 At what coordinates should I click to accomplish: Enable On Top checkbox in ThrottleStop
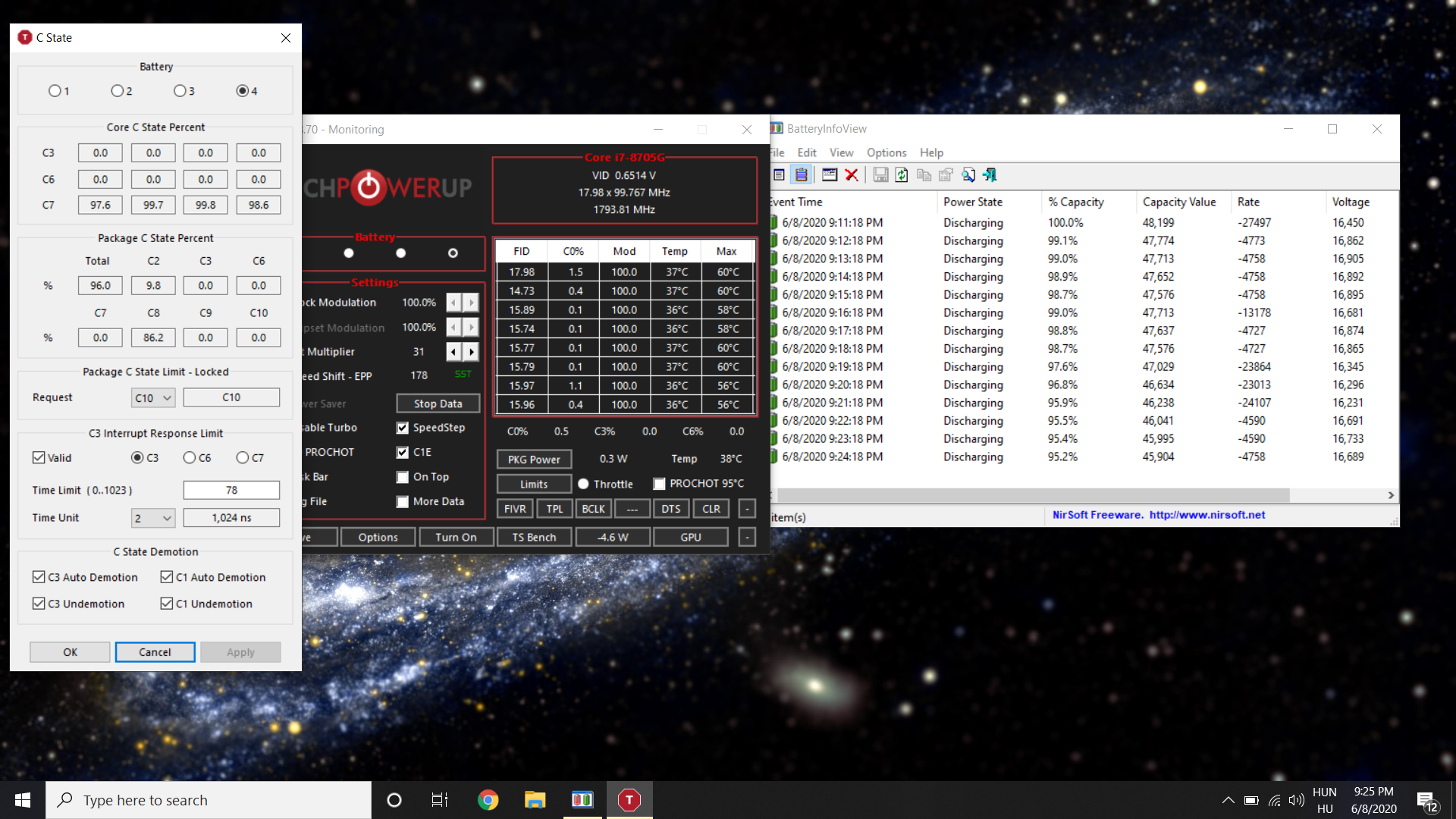coord(403,477)
